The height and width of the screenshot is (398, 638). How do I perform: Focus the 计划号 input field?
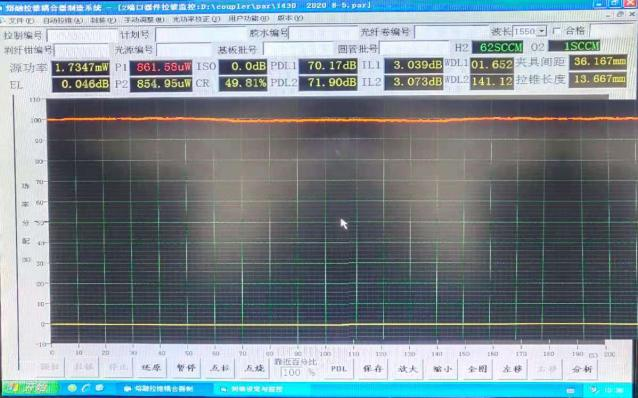(x=199, y=35)
